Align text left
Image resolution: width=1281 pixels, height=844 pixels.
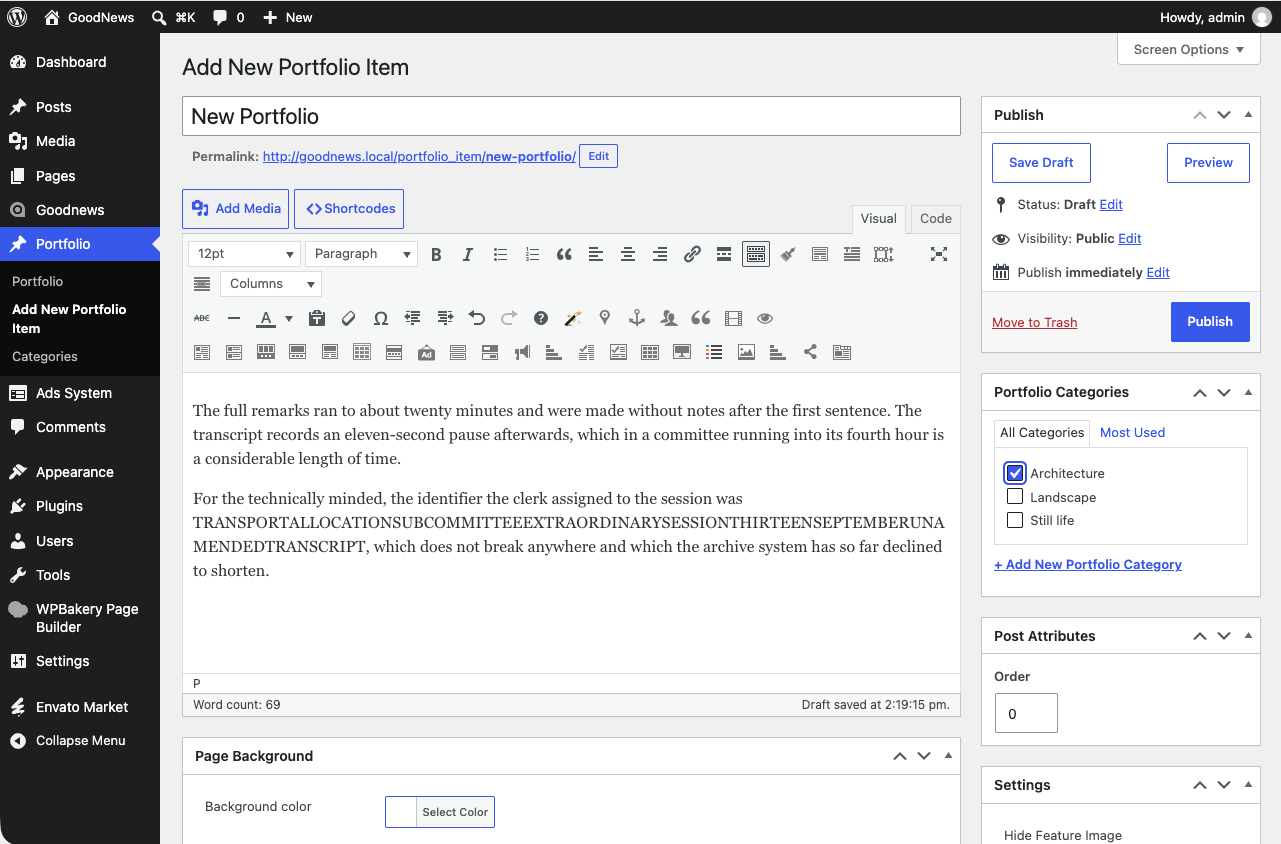pyautogui.click(x=596, y=254)
